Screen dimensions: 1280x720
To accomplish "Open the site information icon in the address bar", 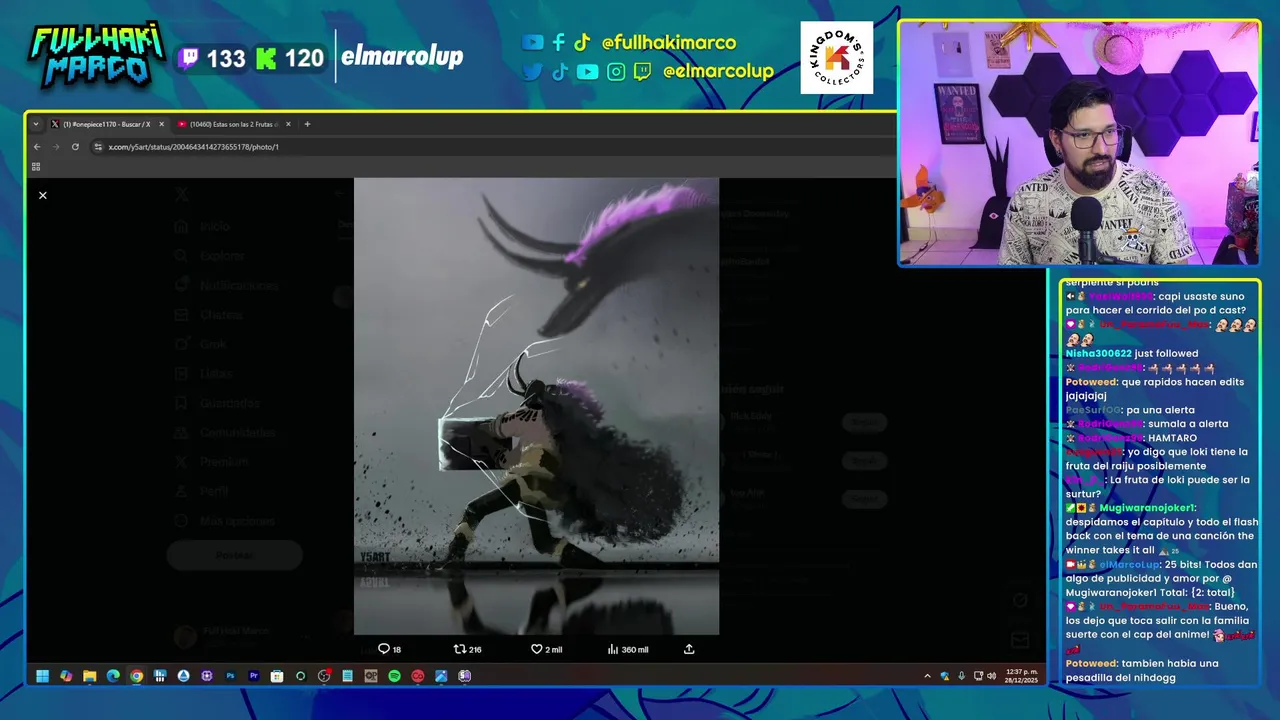I will 98,147.
